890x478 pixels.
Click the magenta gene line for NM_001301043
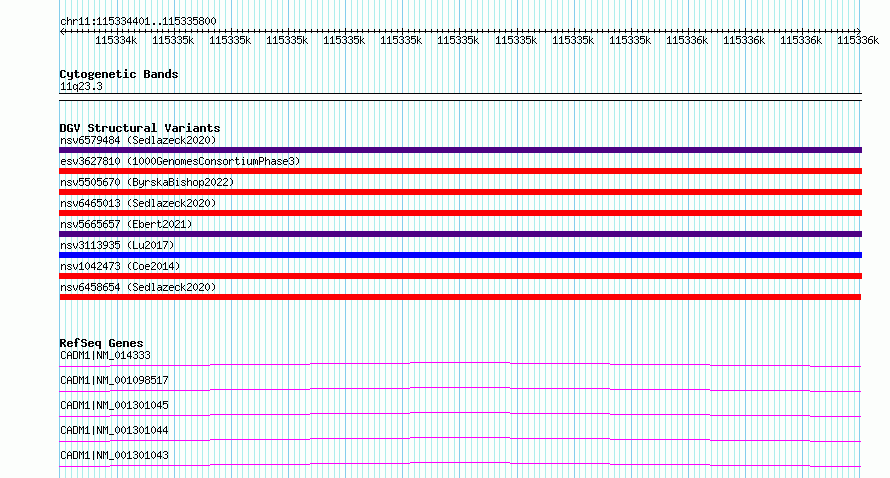coord(460,464)
